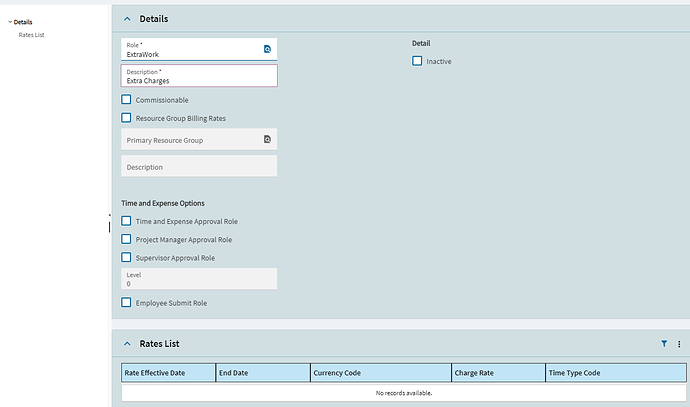Open the Primary Resource Group lookup icon
The height and width of the screenshot is (407, 690).
267,140
